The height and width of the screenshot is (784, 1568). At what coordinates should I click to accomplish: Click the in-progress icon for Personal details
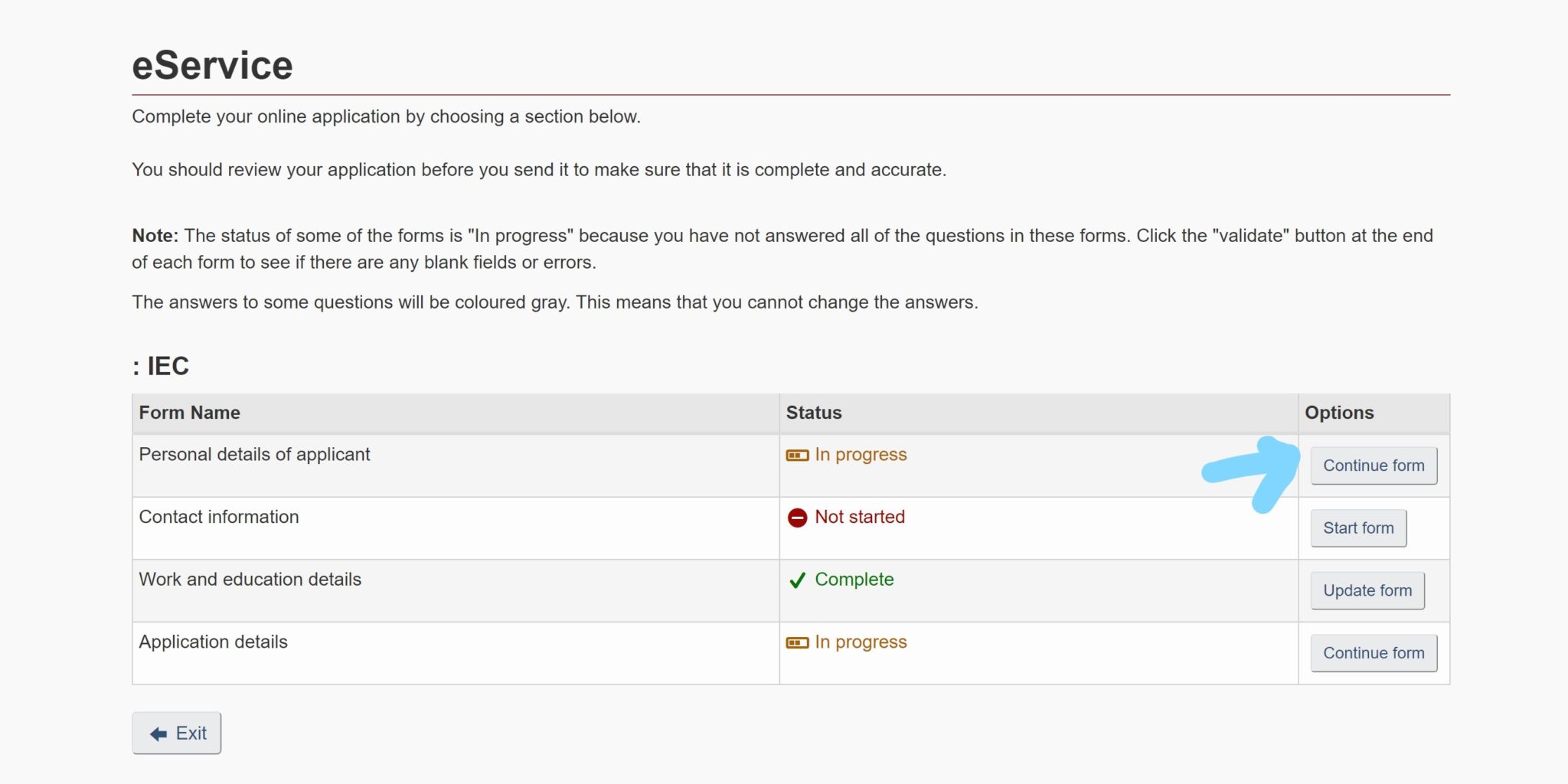(x=797, y=456)
